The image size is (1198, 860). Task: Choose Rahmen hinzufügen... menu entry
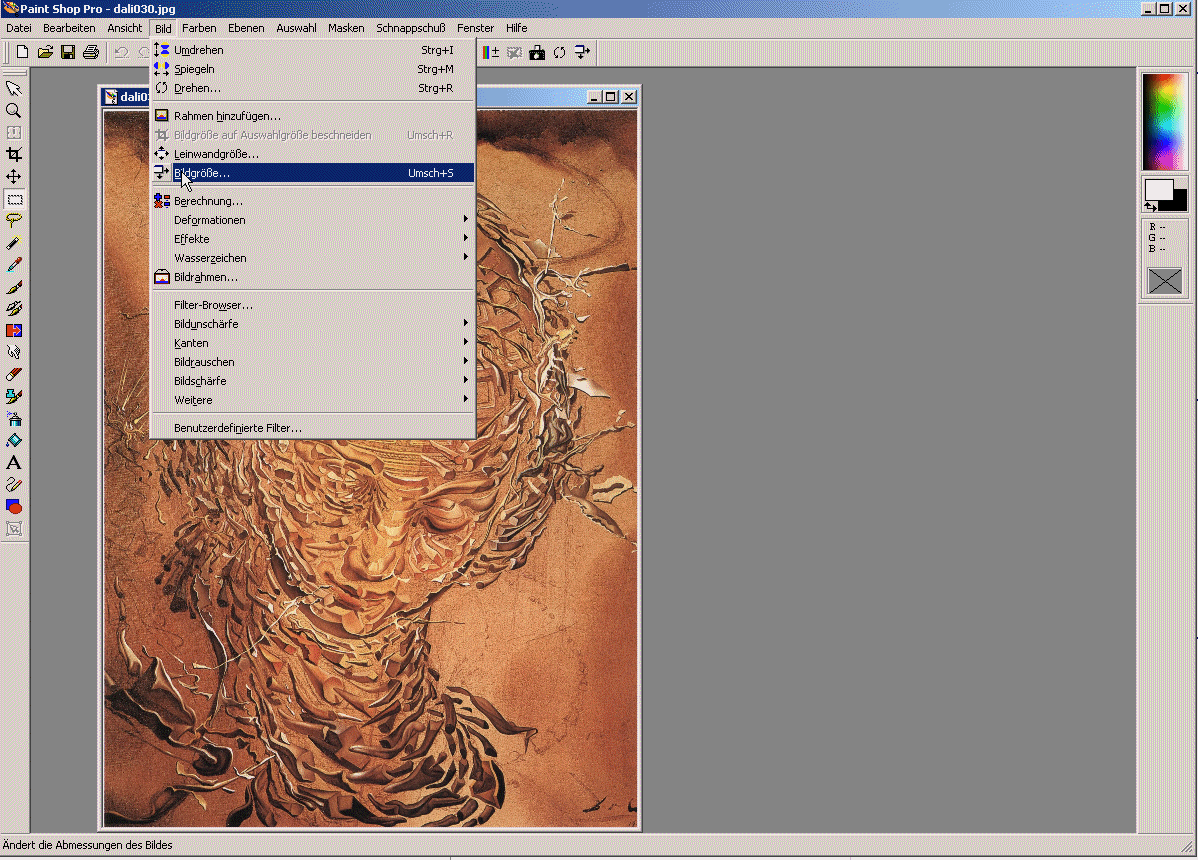click(x=313, y=116)
